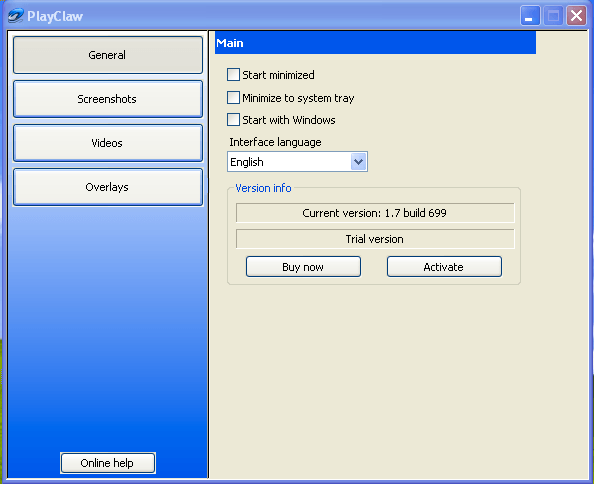Viewport: 594px width, 484px height.
Task: Click the Interface language label
Action: [275, 142]
